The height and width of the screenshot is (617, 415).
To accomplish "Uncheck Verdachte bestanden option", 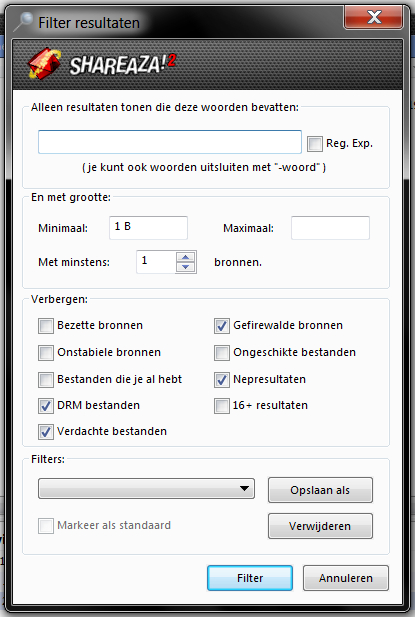I will click(46, 432).
